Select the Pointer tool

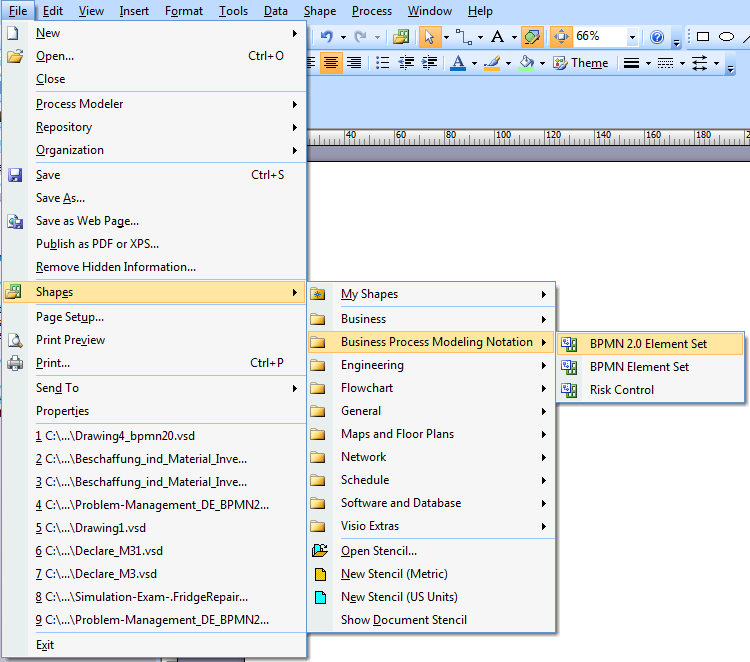[x=430, y=37]
